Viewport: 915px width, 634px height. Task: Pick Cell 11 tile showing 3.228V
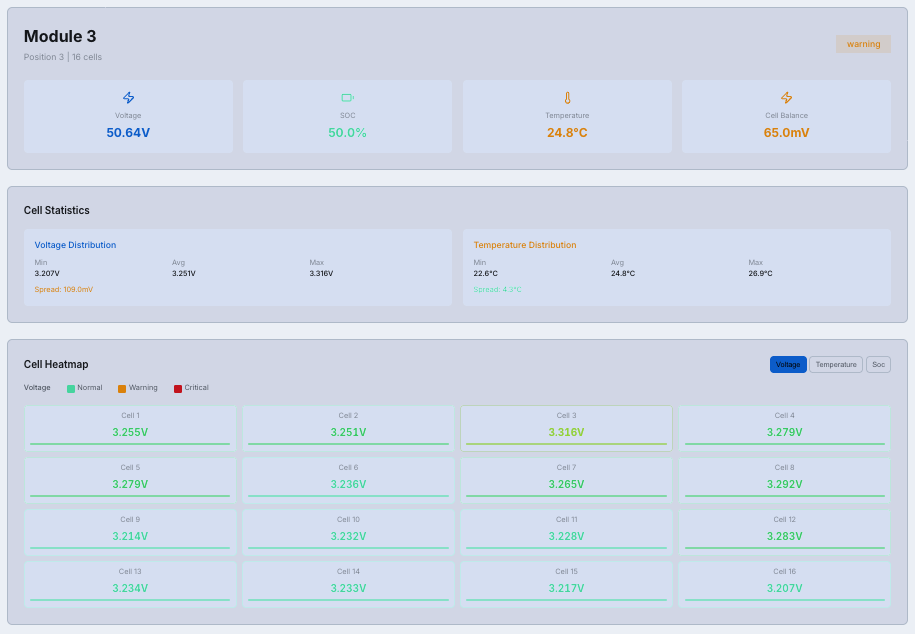[566, 532]
